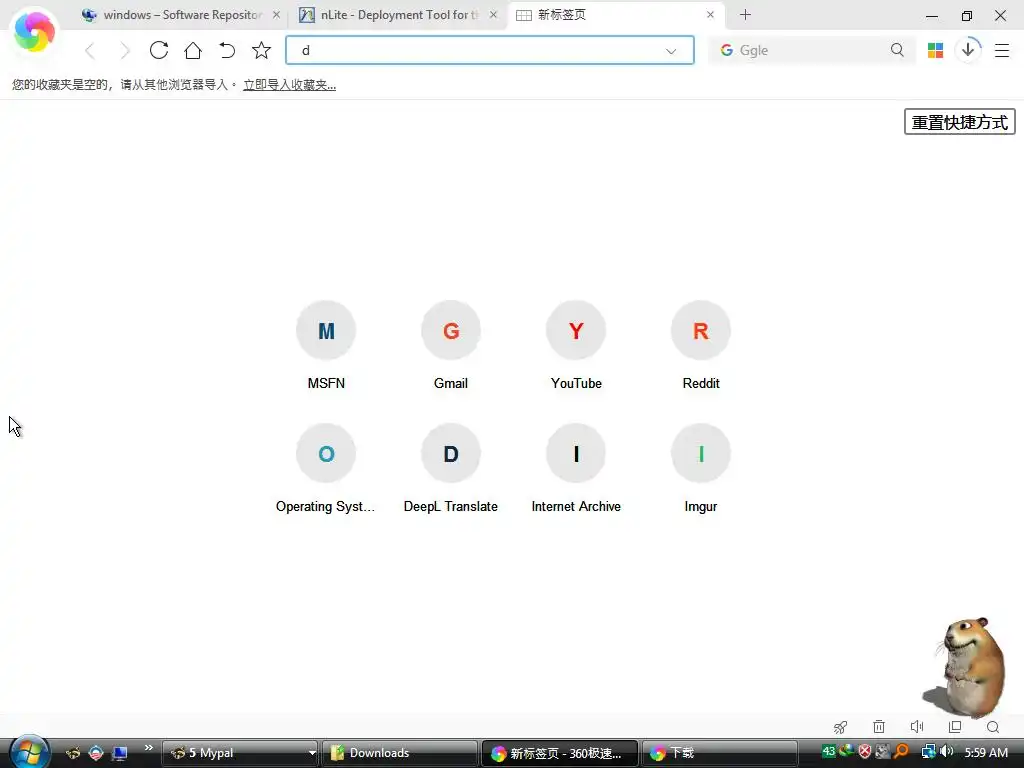
Task: Click the undo closed tab icon
Action: pyautogui.click(x=227, y=50)
